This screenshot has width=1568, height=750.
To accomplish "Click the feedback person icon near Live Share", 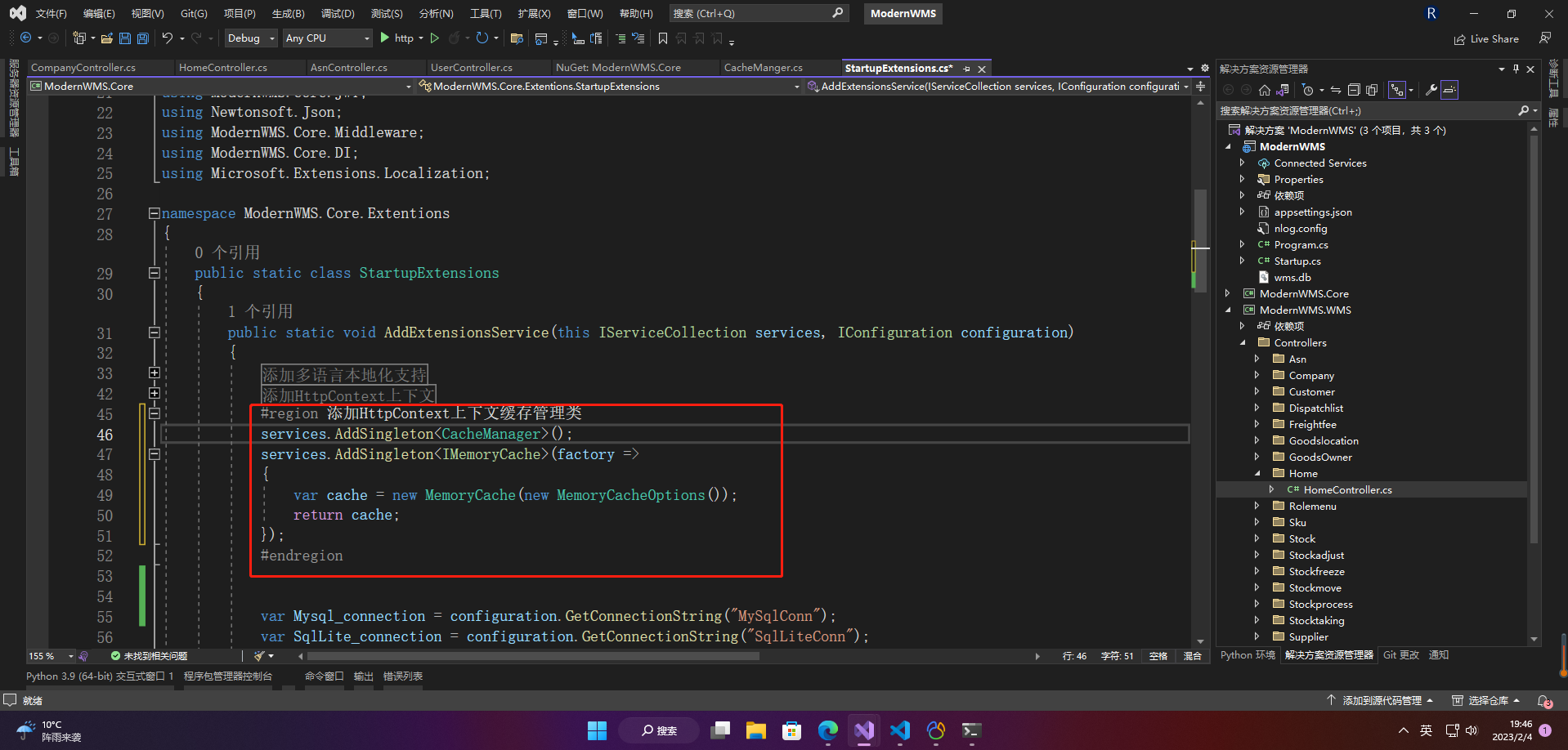I will (1544, 38).
